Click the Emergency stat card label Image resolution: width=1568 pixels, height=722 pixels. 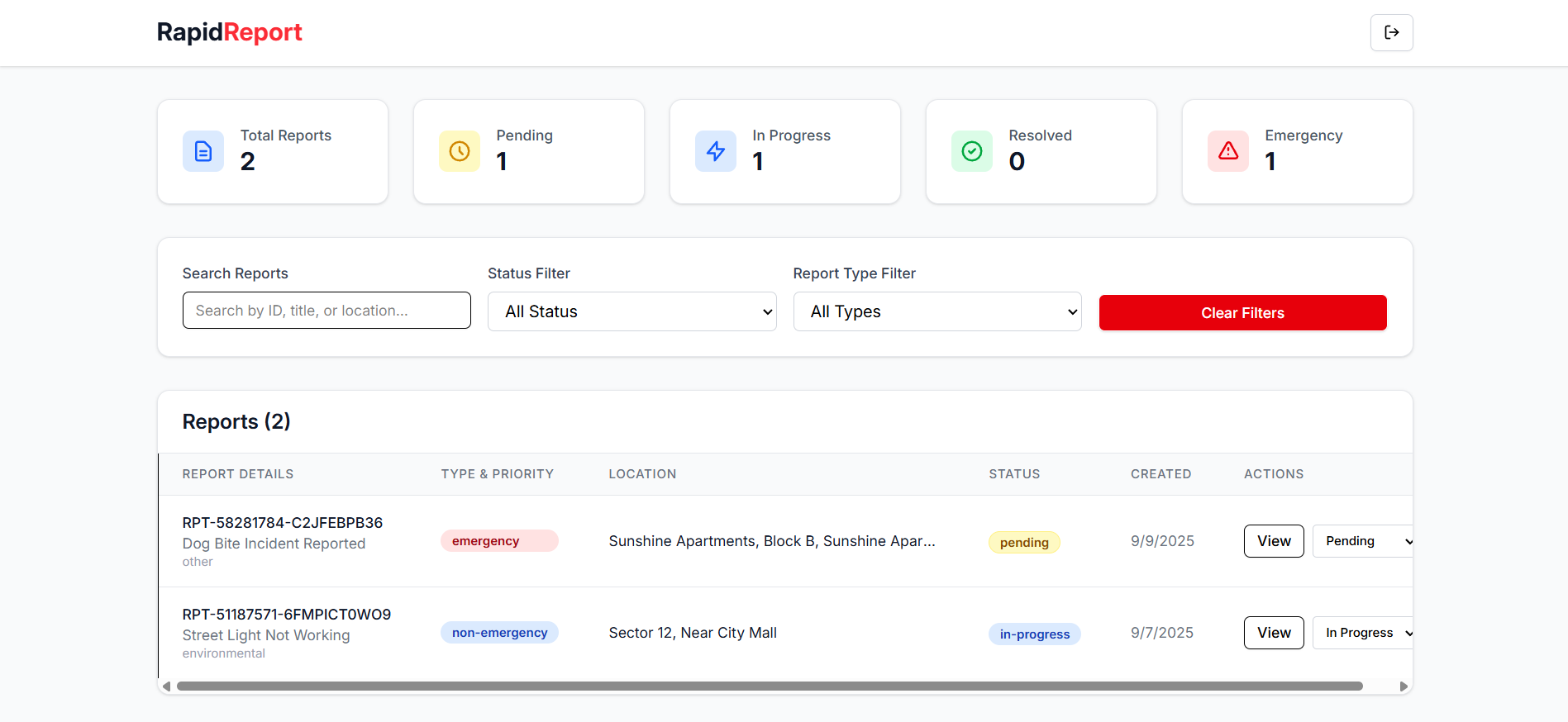pos(1303,135)
